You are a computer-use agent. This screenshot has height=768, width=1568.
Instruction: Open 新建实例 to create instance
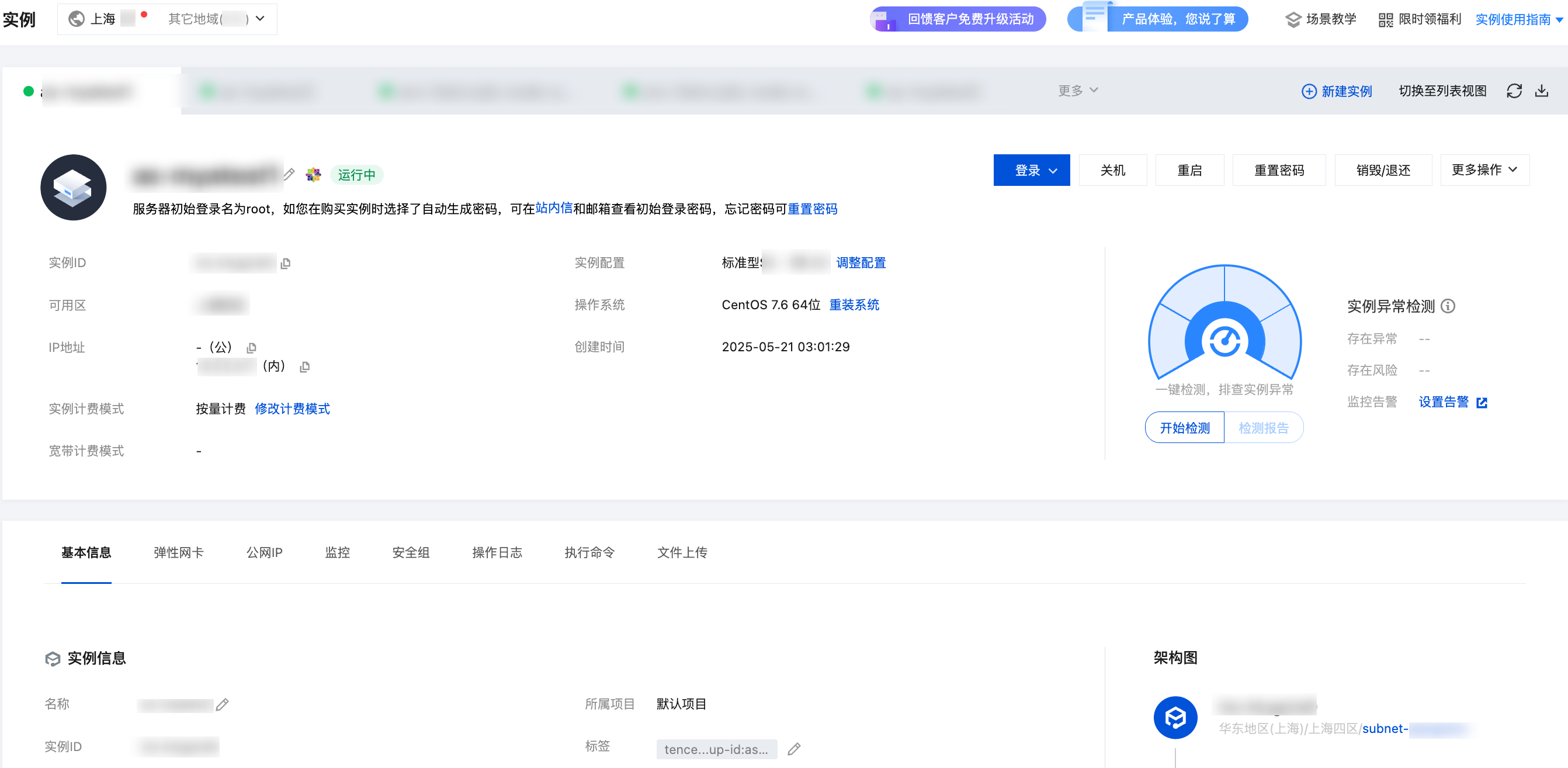point(1337,91)
